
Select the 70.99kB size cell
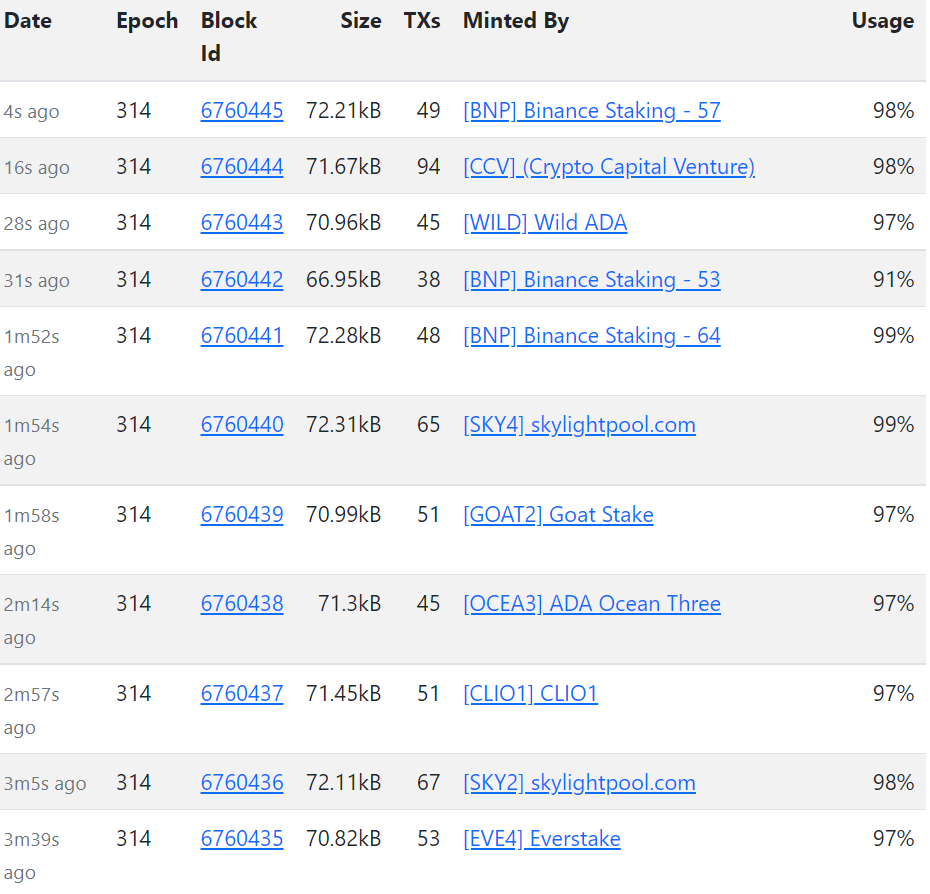(343, 515)
